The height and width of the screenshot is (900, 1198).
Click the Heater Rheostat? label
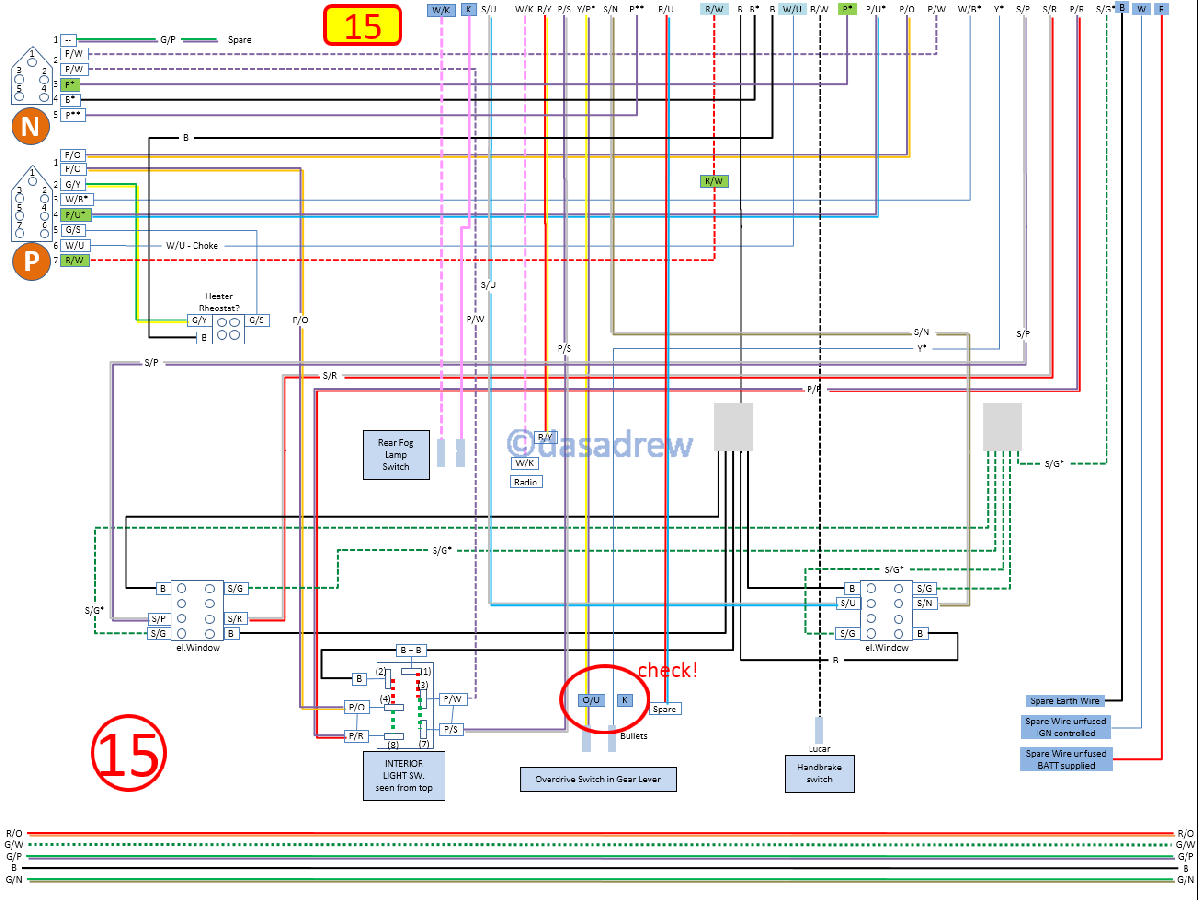220,302
